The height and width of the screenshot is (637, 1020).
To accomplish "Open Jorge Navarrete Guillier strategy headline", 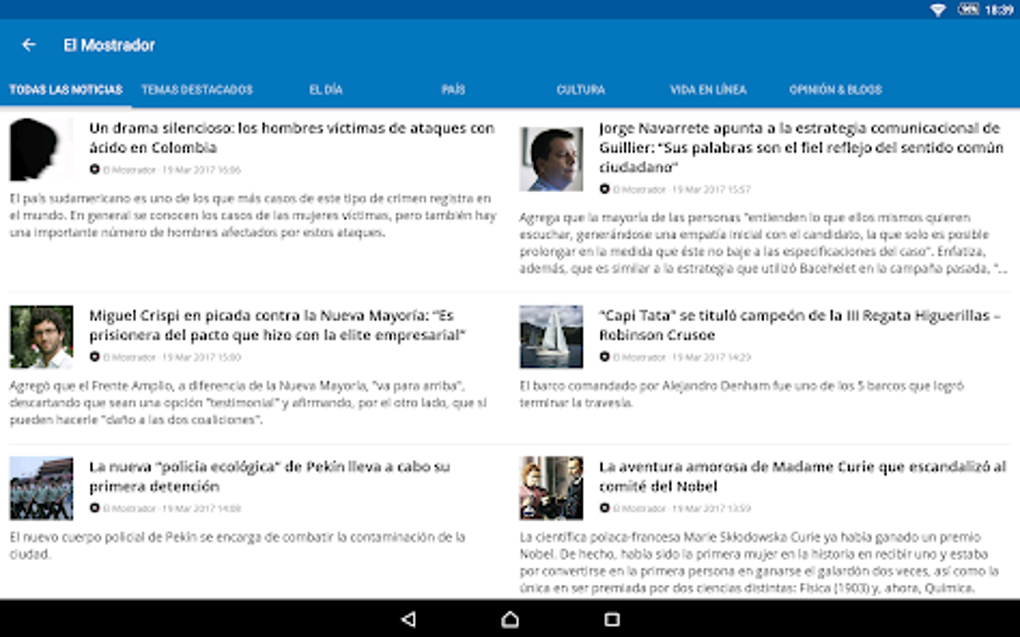I will pyautogui.click(x=801, y=148).
